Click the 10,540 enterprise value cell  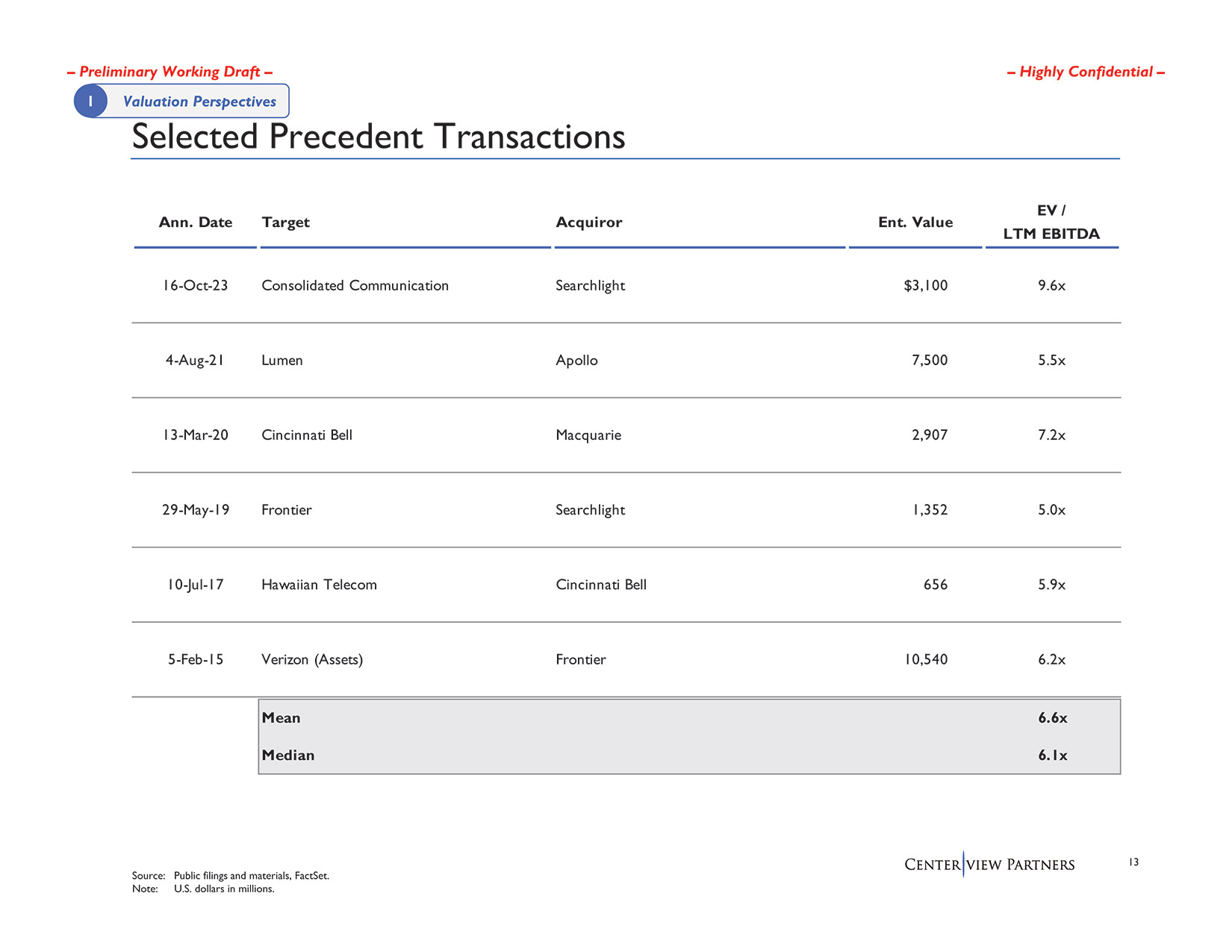click(925, 659)
